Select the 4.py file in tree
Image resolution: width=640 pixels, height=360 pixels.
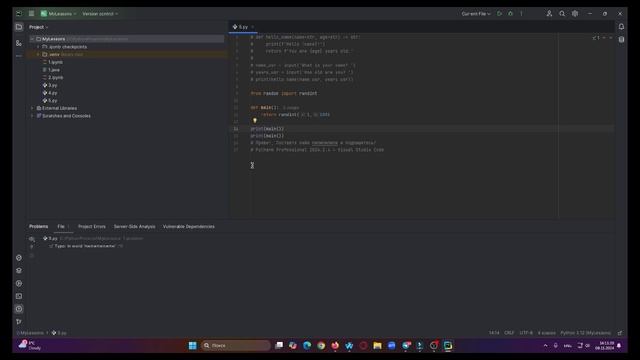pyautogui.click(x=50, y=93)
